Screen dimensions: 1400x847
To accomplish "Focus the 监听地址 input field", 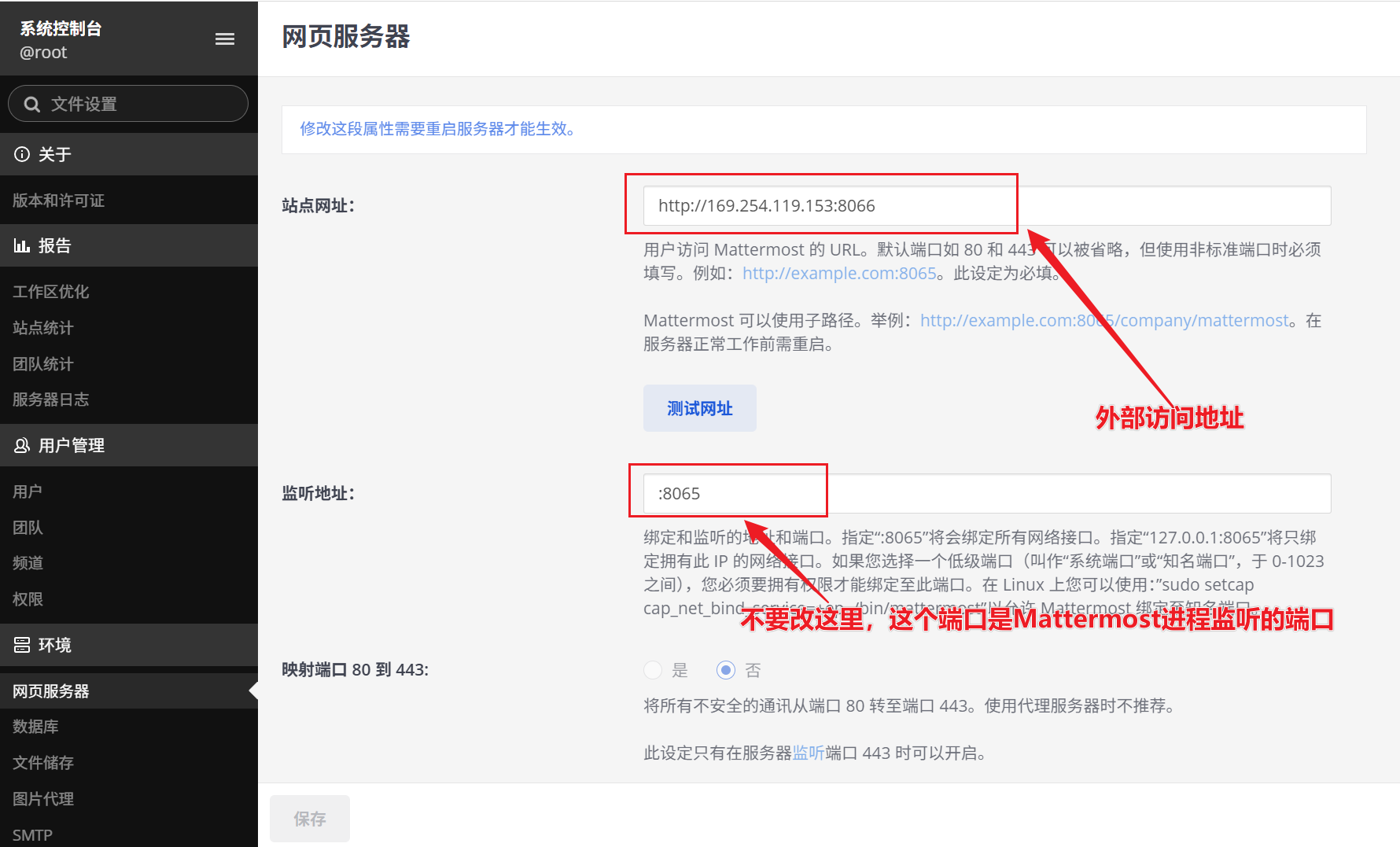I will tap(987, 494).
